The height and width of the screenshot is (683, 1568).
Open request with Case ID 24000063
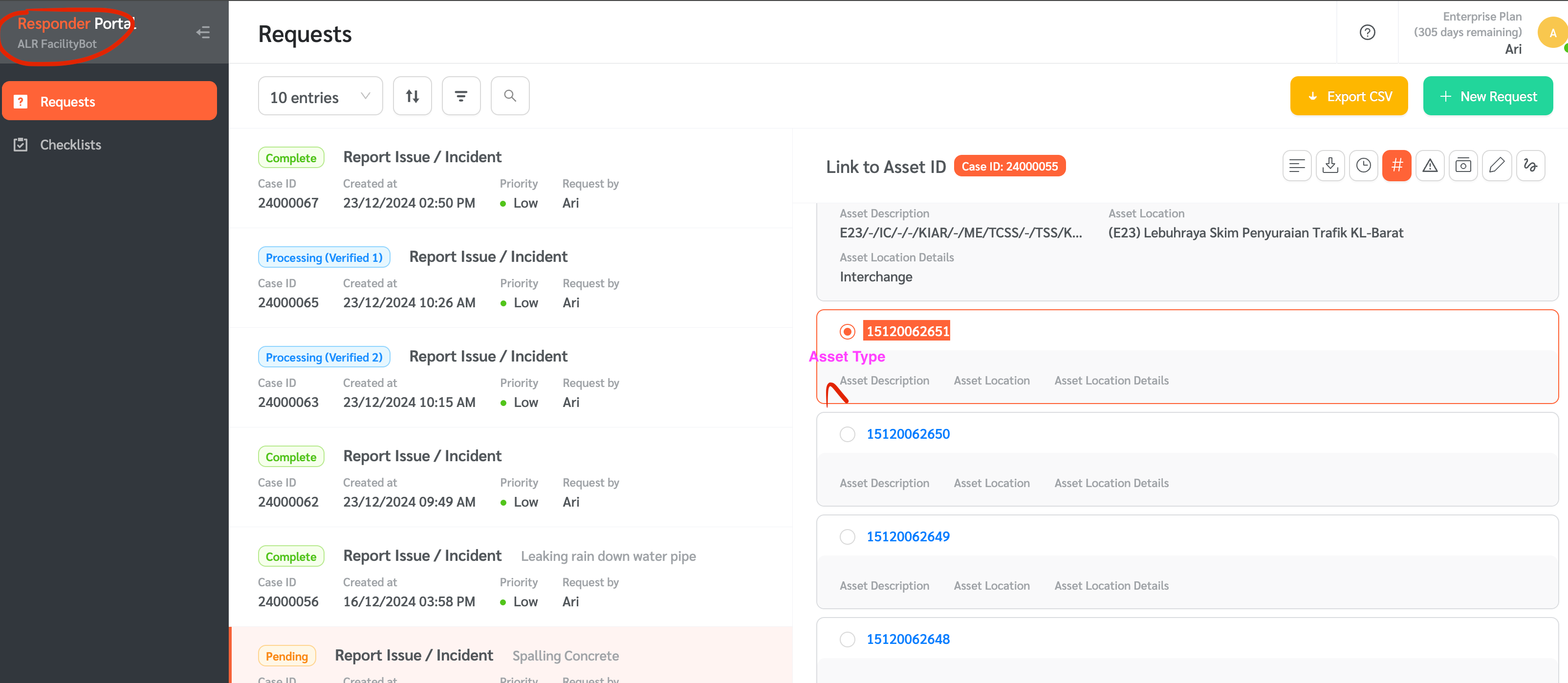[x=510, y=378]
